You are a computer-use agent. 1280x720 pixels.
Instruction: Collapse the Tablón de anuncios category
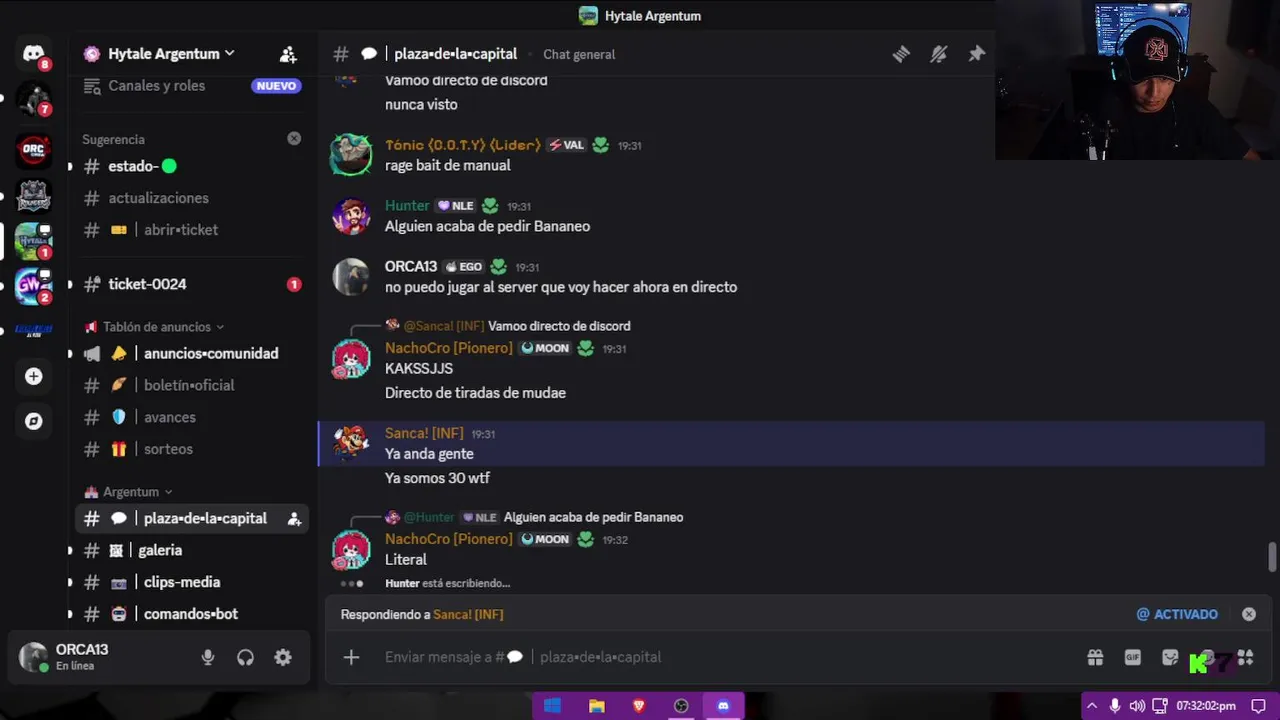point(155,327)
